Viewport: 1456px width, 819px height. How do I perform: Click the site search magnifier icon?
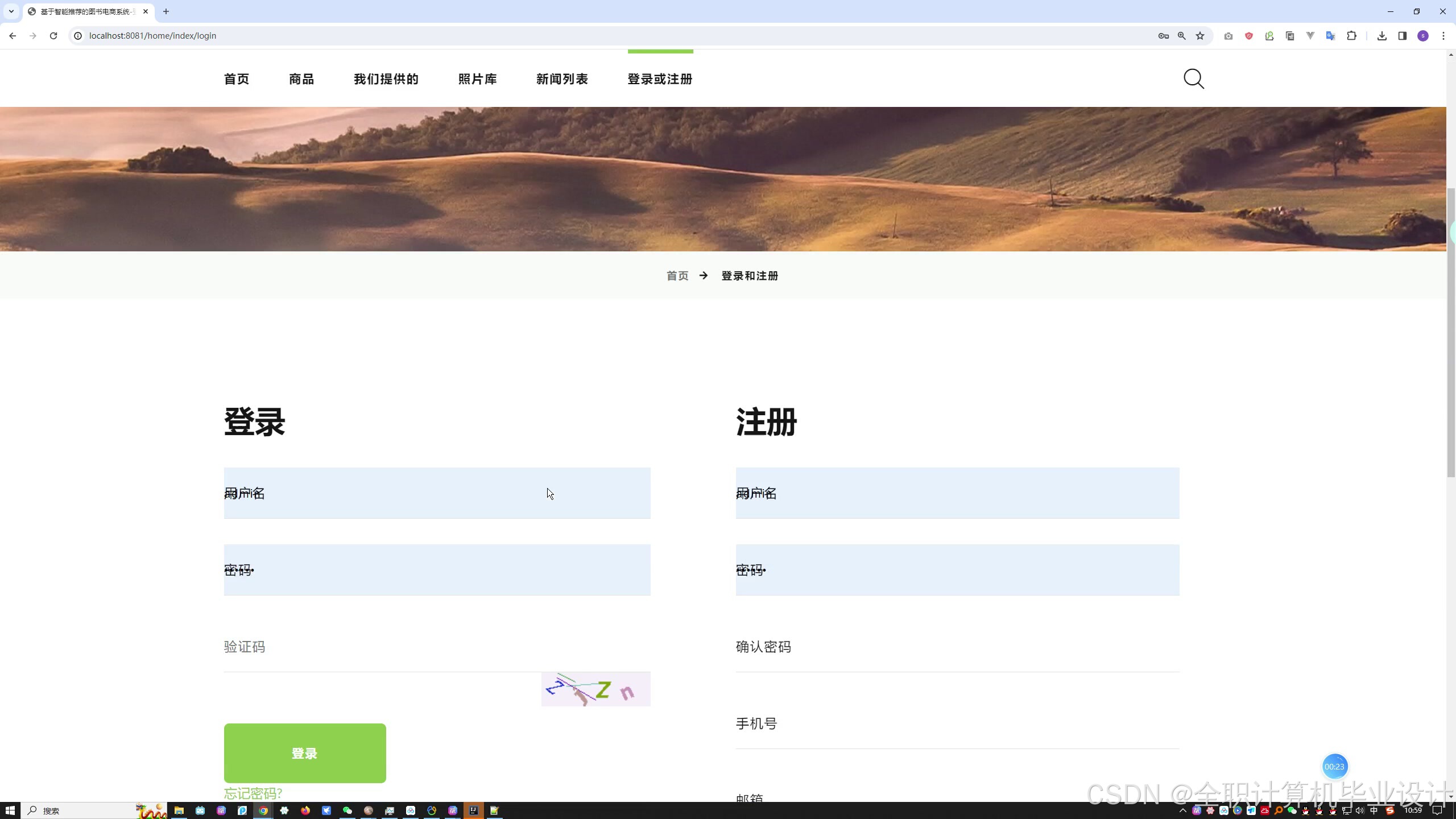pos(1193,79)
